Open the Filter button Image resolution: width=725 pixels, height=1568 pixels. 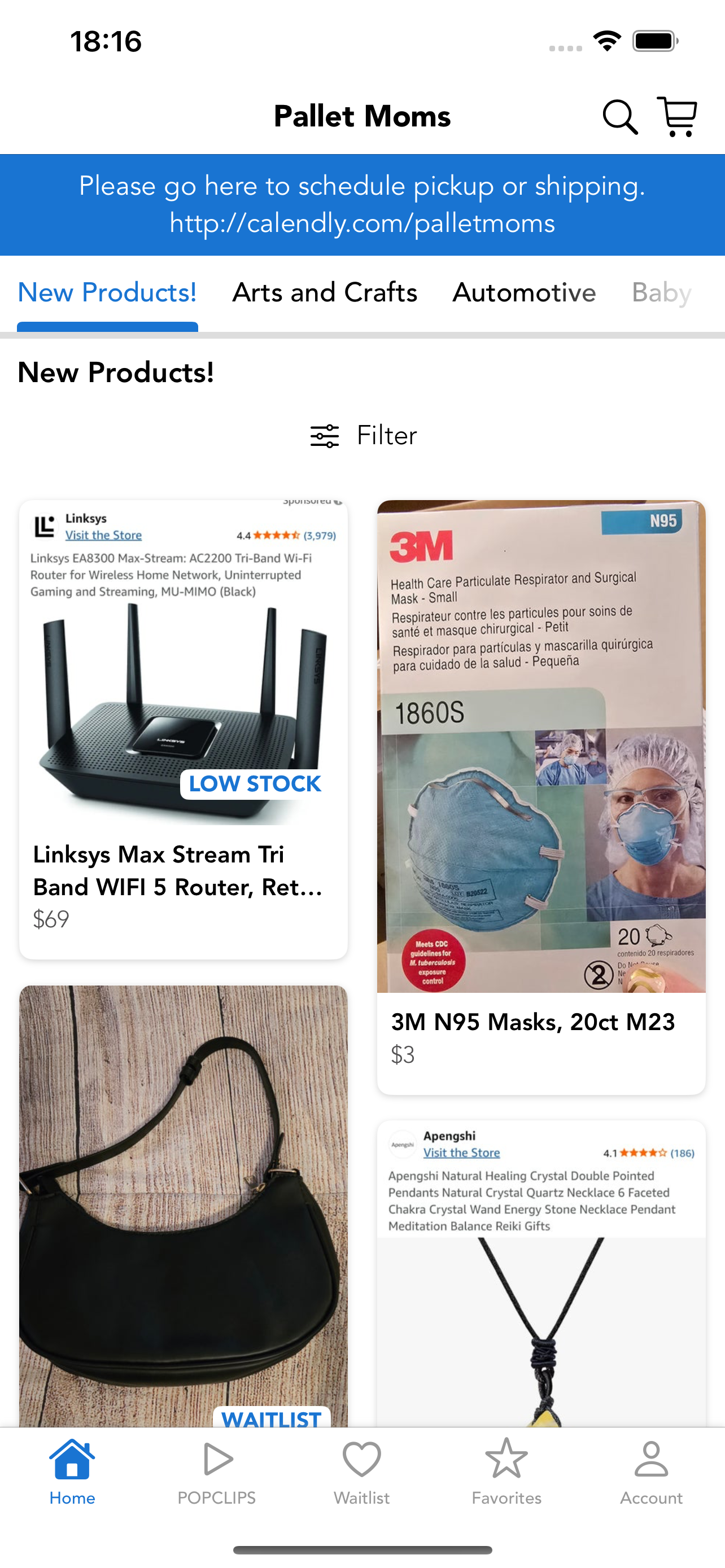[364, 436]
